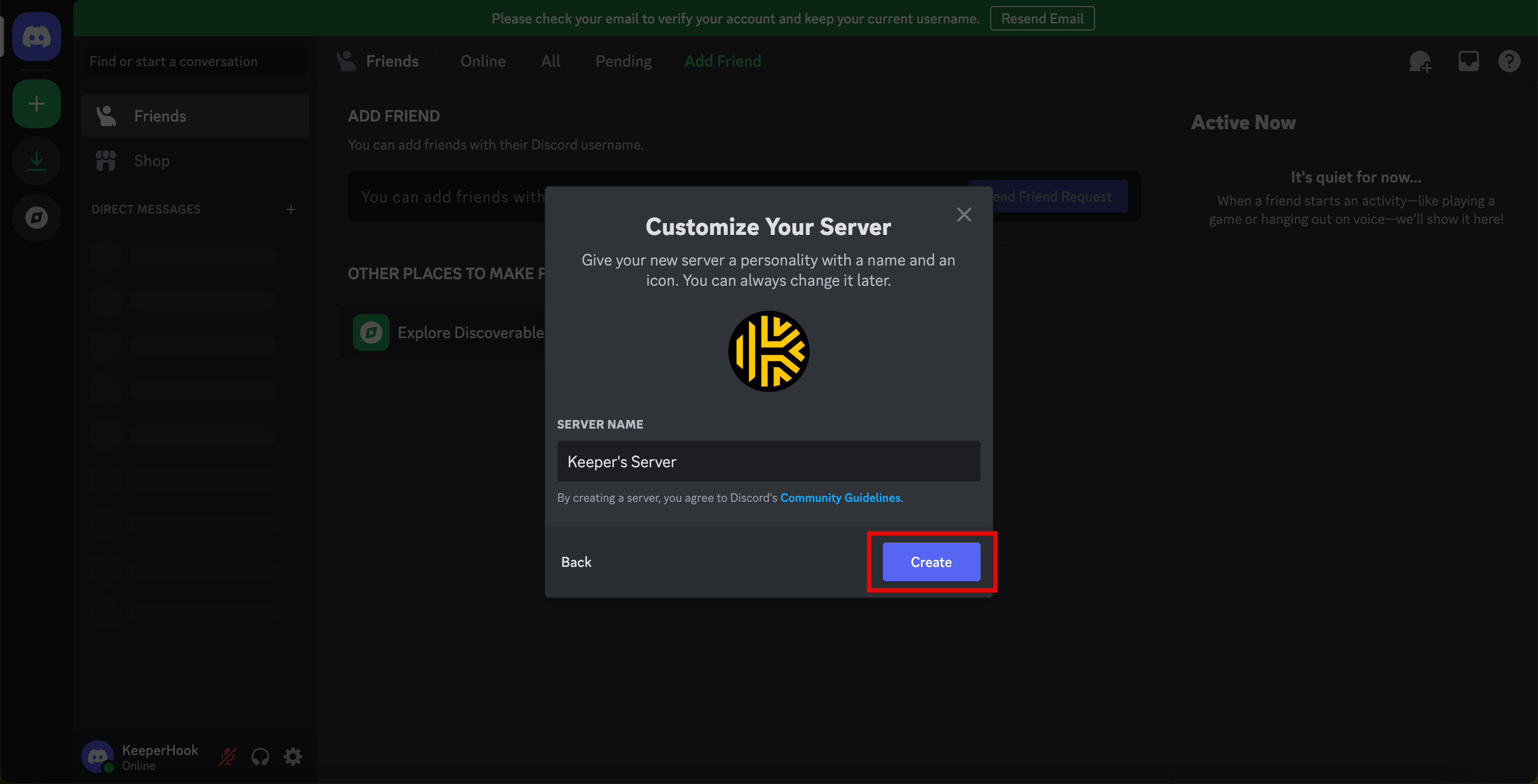Click the green Add a Server plus icon
The height and width of the screenshot is (784, 1538).
[37, 104]
